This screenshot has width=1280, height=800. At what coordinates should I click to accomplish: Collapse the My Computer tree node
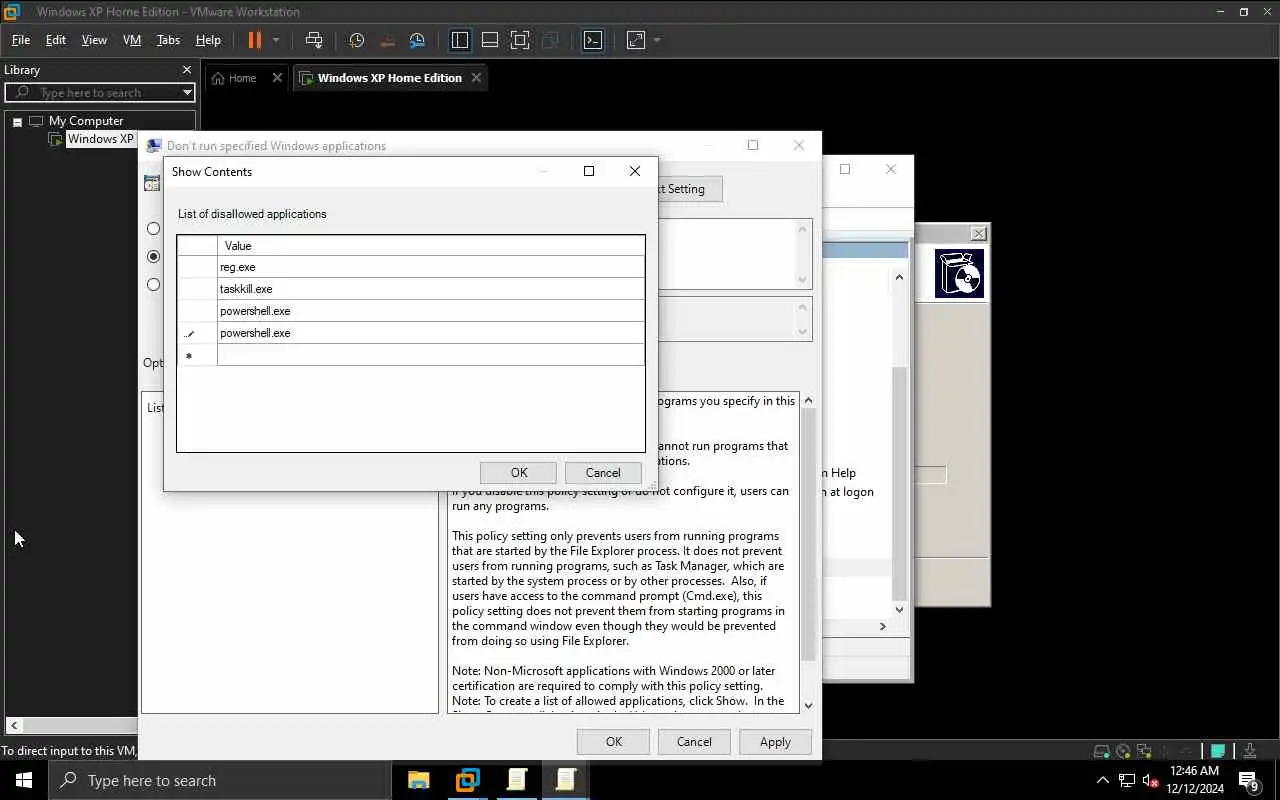click(x=17, y=121)
